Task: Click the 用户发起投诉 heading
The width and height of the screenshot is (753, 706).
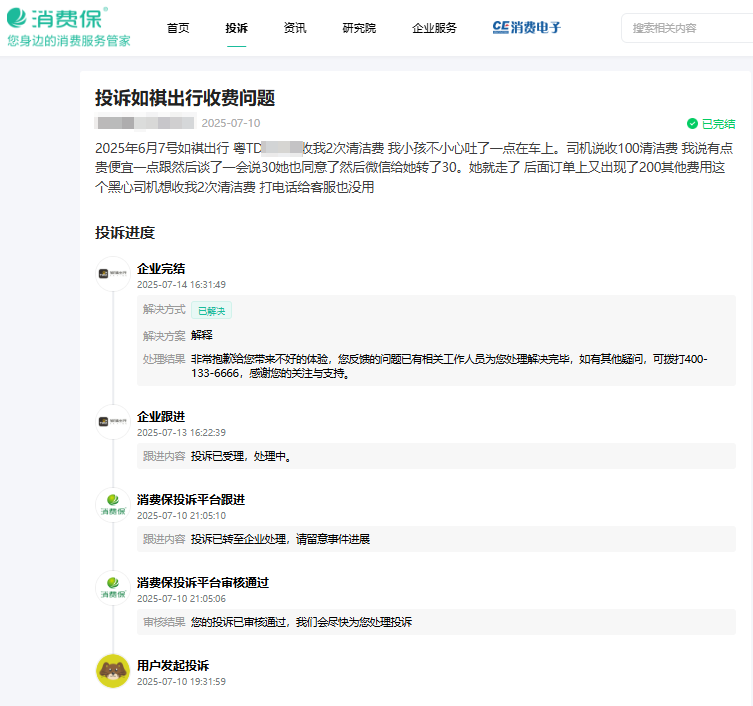Action: [x=173, y=666]
